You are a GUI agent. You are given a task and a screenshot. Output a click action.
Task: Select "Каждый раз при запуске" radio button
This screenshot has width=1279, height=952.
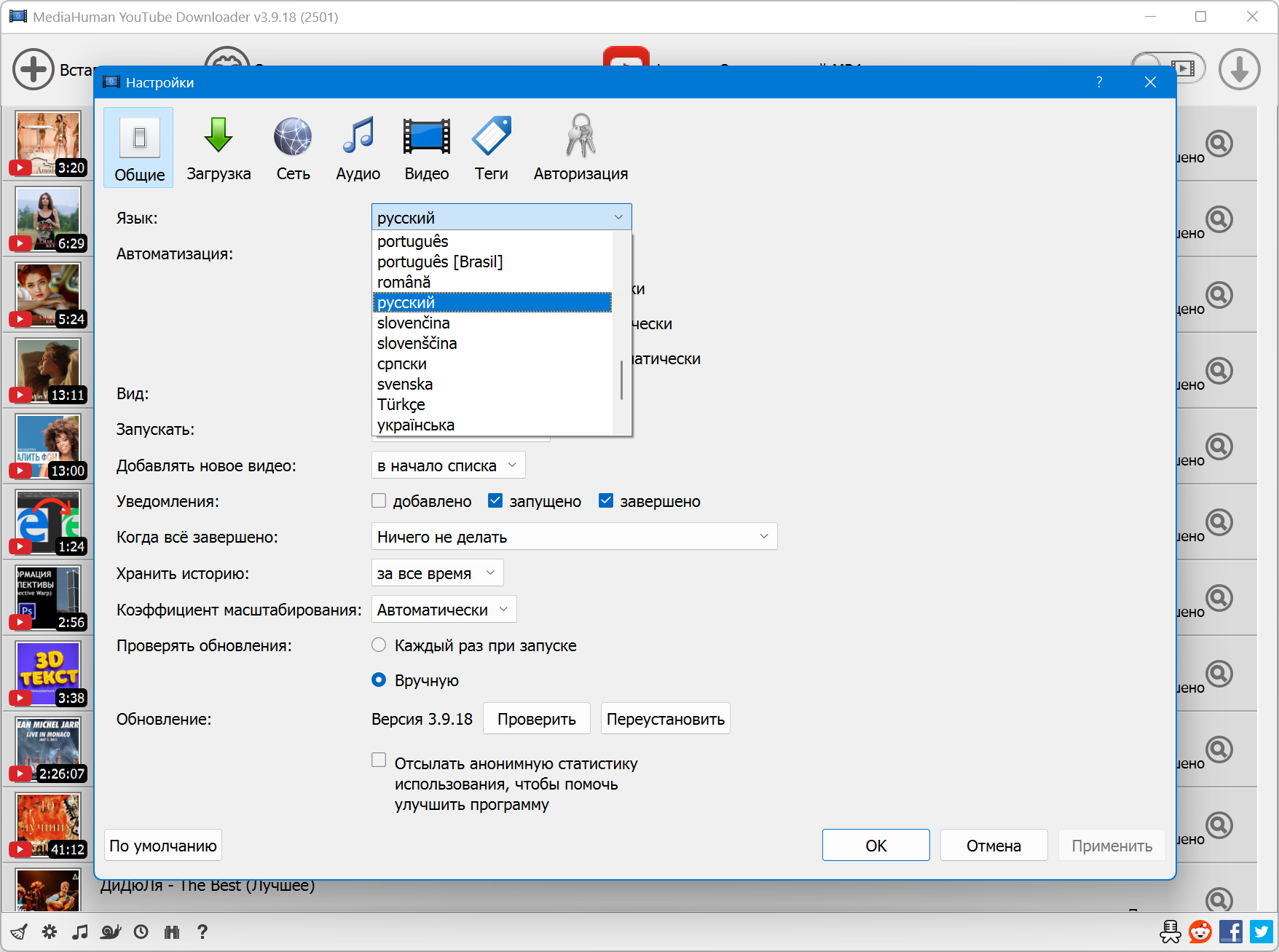coord(379,645)
